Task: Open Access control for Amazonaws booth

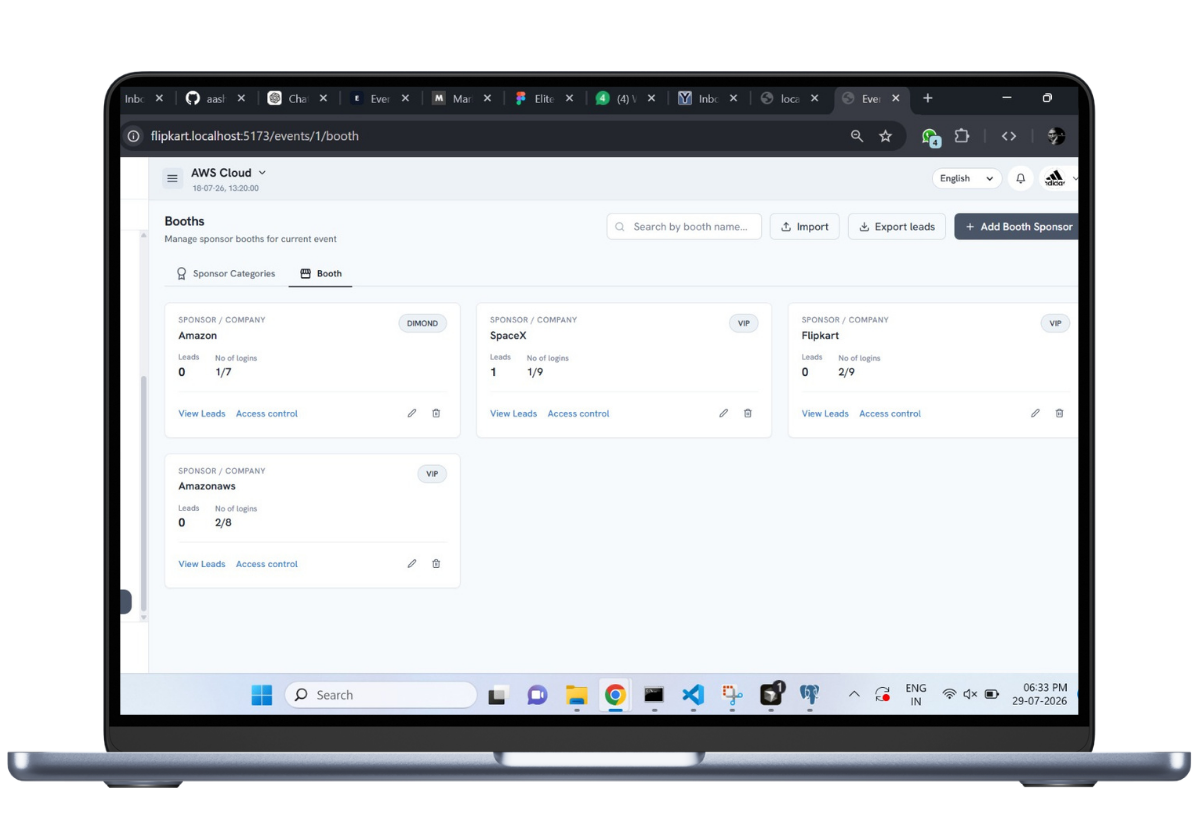Action: pos(267,564)
